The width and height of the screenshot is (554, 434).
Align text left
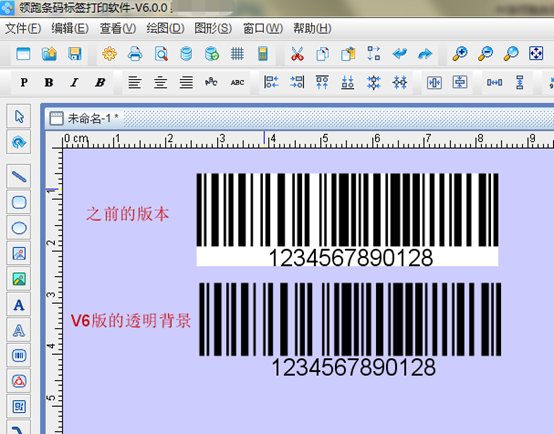135,82
